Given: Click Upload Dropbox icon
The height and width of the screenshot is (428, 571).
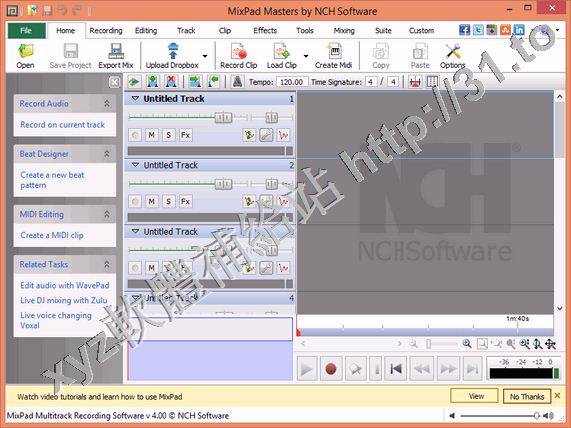Looking at the screenshot, I should pos(172,56).
